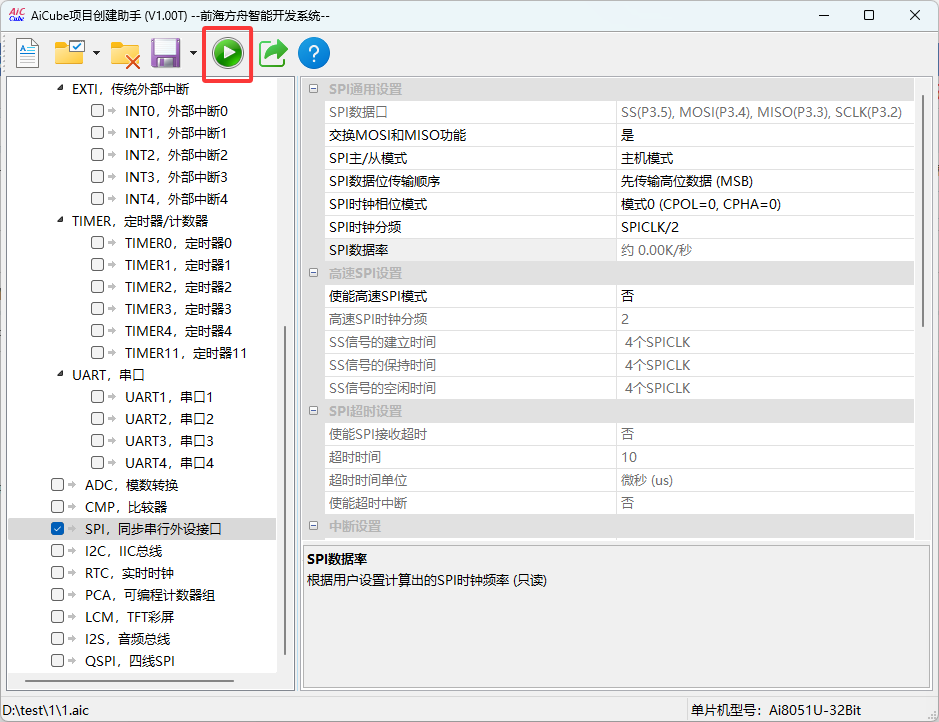939x722 pixels.
Task: Select the I2C，IIC总线 tree label
Action: (x=123, y=551)
